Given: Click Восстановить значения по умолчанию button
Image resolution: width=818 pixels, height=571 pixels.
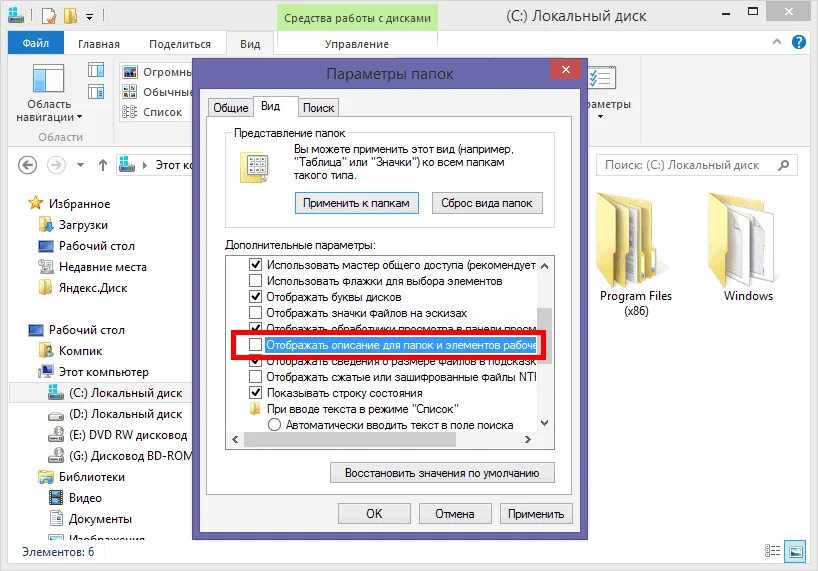Looking at the screenshot, I should point(442,473).
